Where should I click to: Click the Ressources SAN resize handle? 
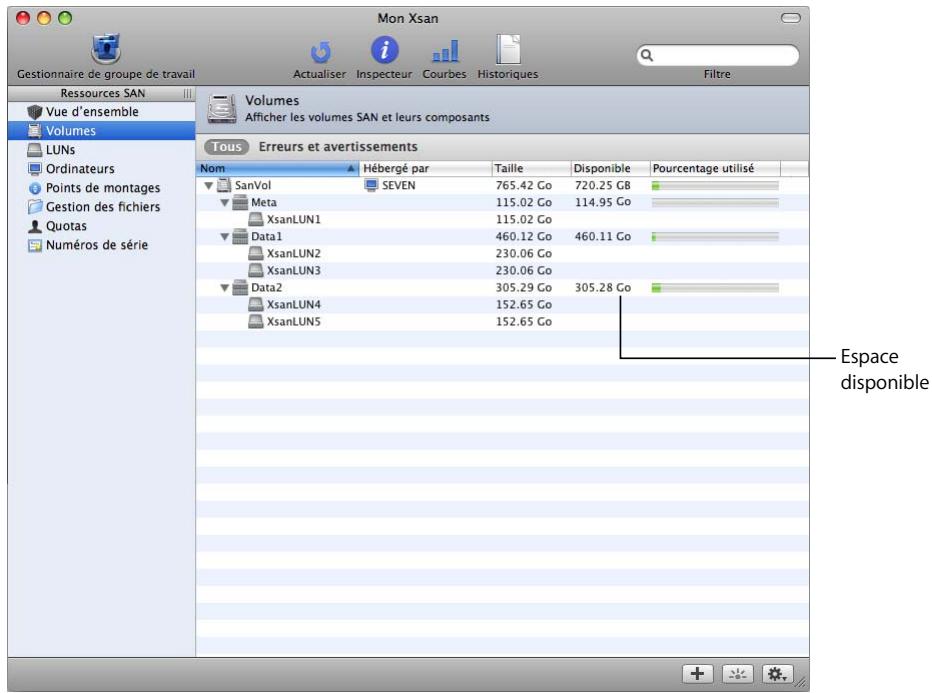click(187, 93)
